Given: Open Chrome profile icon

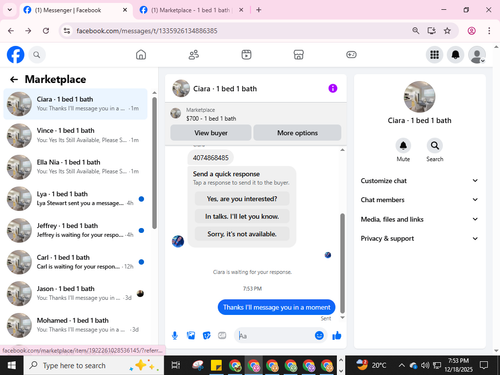Looking at the screenshot, I should click(x=471, y=31).
